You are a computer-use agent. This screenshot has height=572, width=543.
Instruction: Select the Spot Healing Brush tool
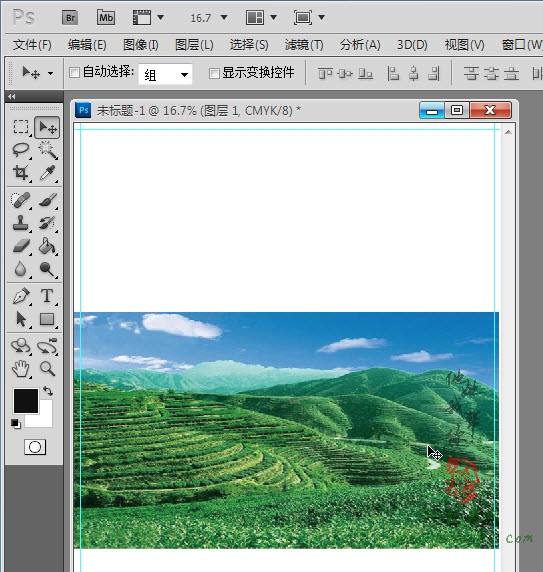[21, 200]
